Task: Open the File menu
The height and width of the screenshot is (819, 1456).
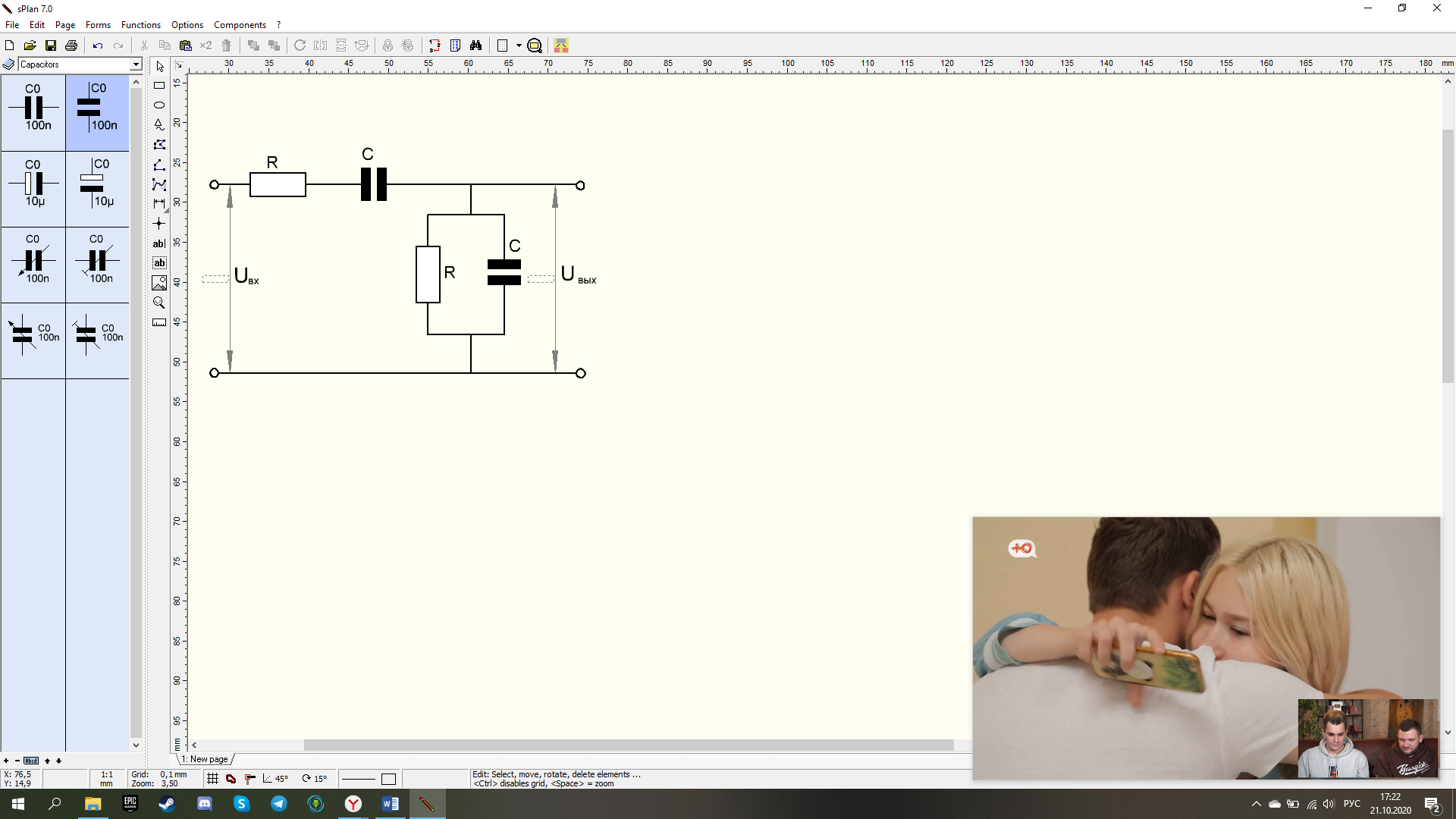Action: [12, 25]
